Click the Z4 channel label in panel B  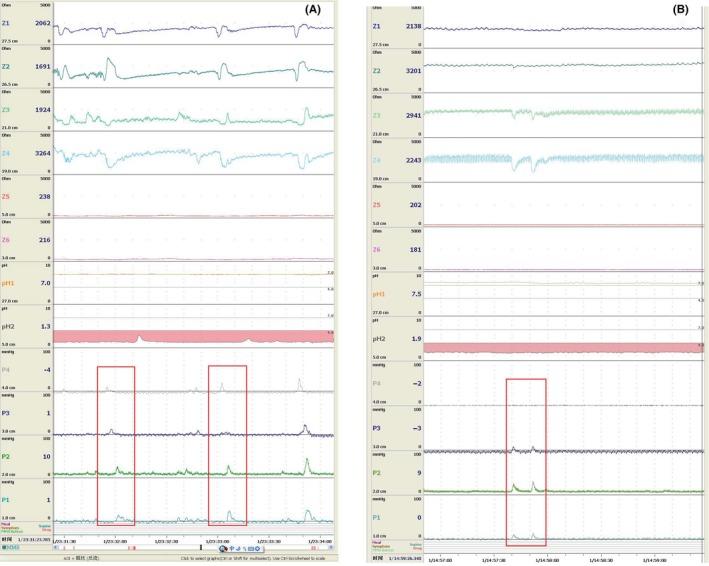(375, 160)
